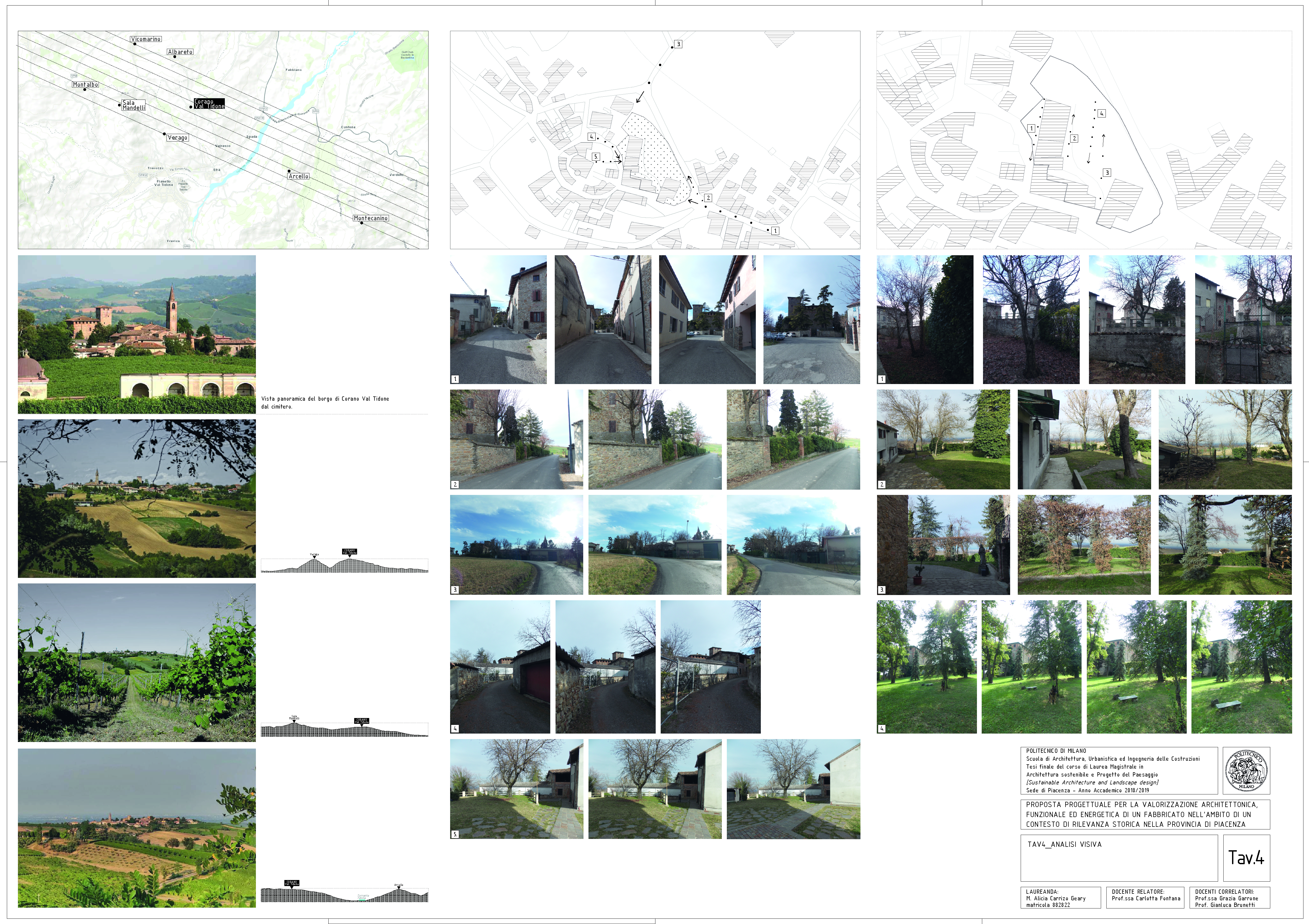Open the street photo with the stone corner house
The height and width of the screenshot is (924, 1309).
tap(498, 320)
